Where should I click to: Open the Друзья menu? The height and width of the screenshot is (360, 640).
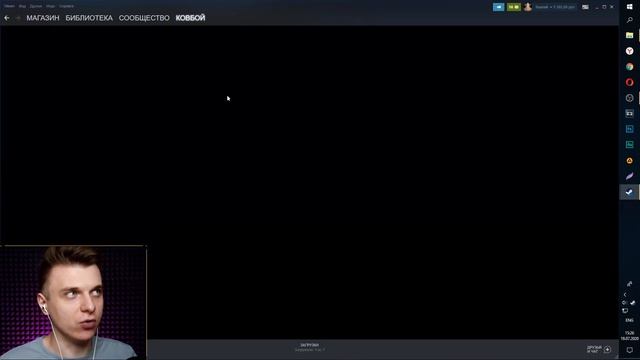(36, 6)
